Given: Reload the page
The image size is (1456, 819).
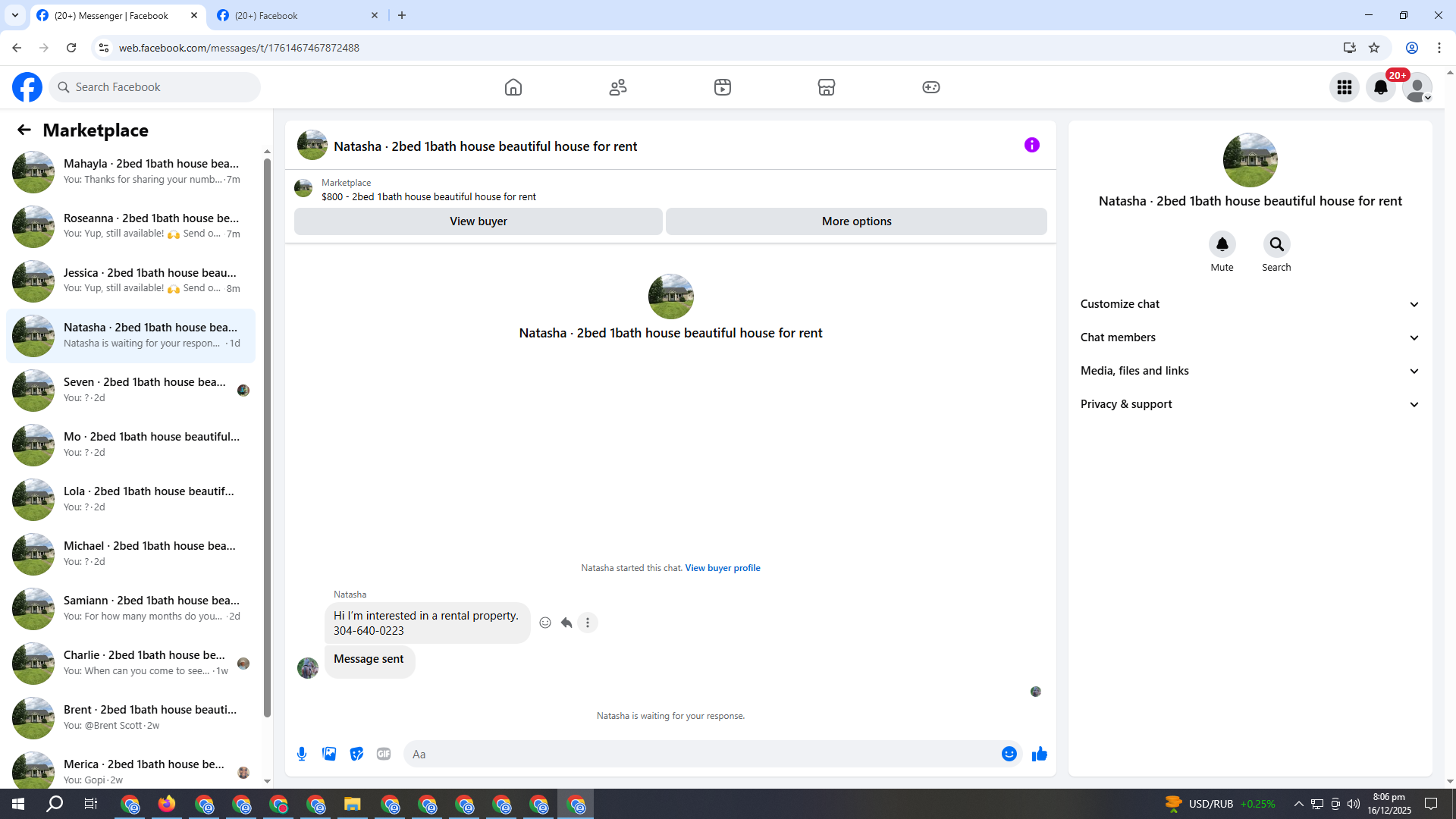Looking at the screenshot, I should pyautogui.click(x=71, y=48).
